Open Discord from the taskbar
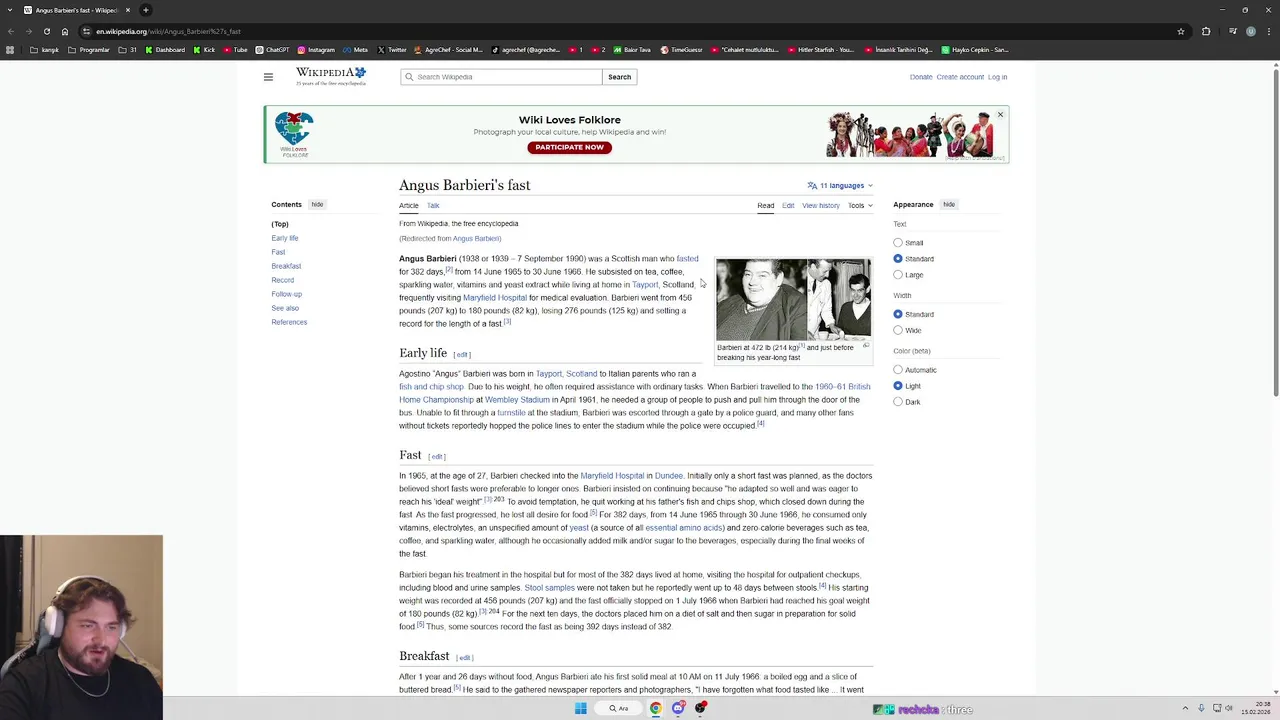The image size is (1280, 720). click(678, 708)
